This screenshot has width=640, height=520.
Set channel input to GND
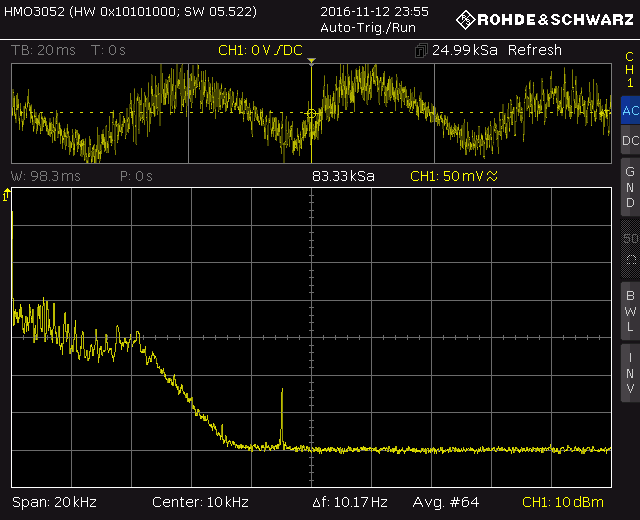coord(629,187)
